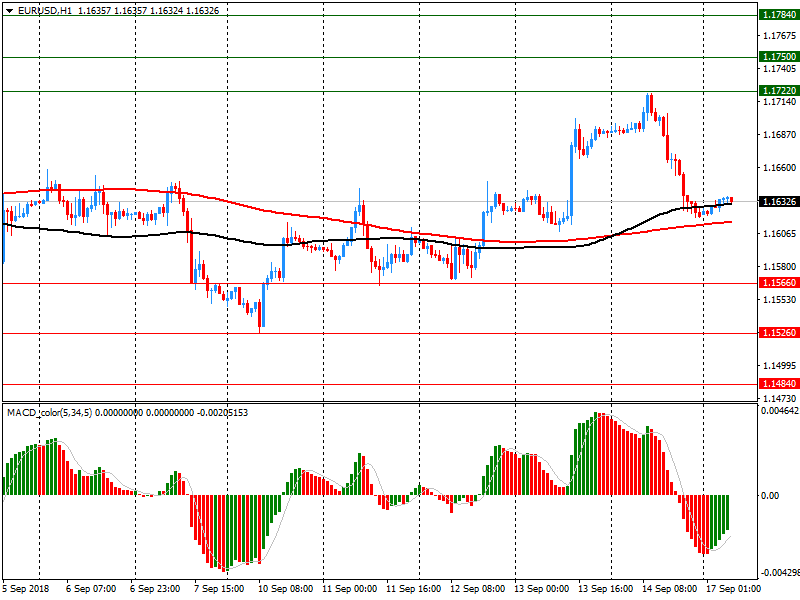This screenshot has width=800, height=600.
Task: Click the 12 Sep 08:00 time axis label
Action: (x=478, y=589)
